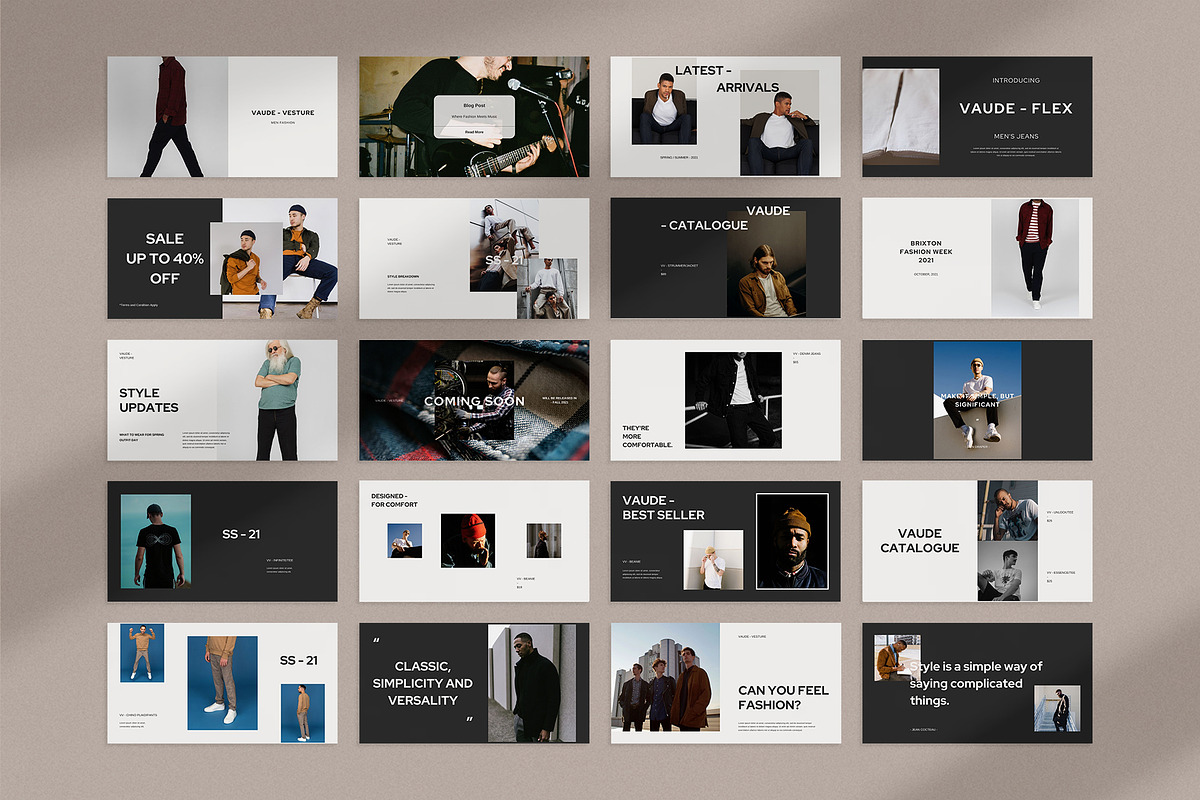Screen dimensions: 1200x800
Task: Select the VAUDE CATALOGUE heading on the light slide
Action: coord(920,540)
